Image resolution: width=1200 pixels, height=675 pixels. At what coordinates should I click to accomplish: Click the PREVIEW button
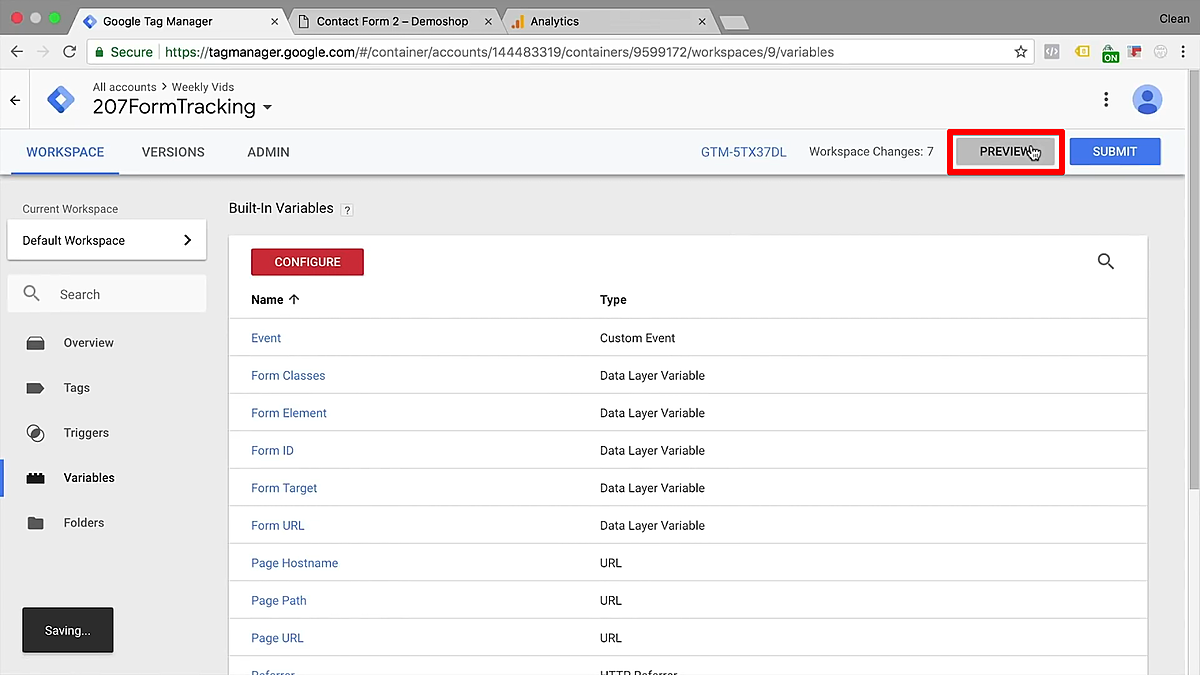pos(1005,152)
